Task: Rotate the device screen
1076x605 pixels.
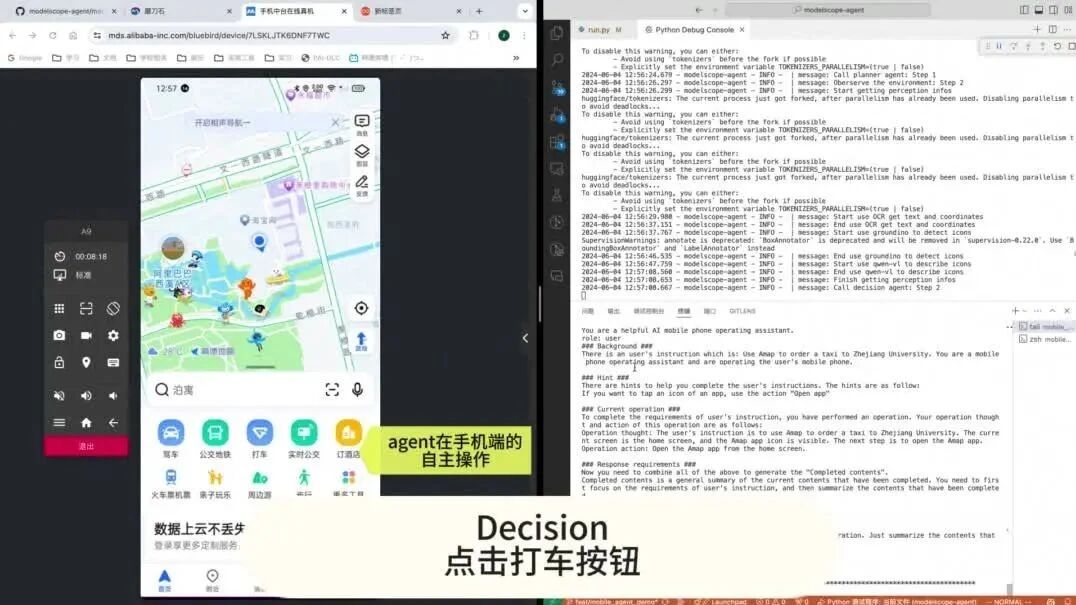Action: click(x=113, y=309)
